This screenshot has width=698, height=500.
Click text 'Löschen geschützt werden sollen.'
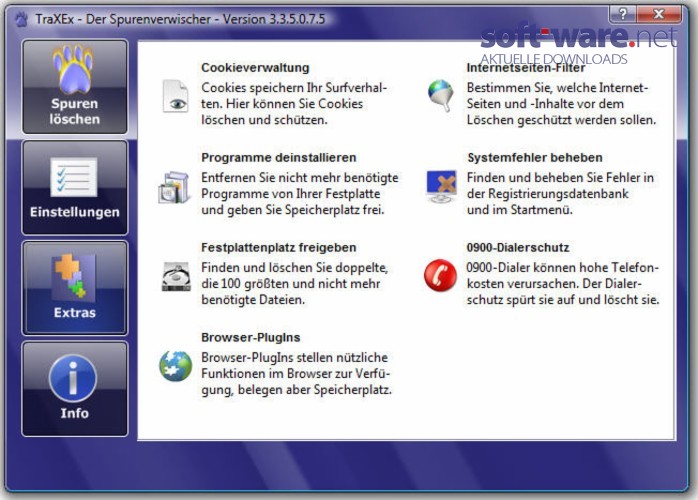tap(561, 120)
